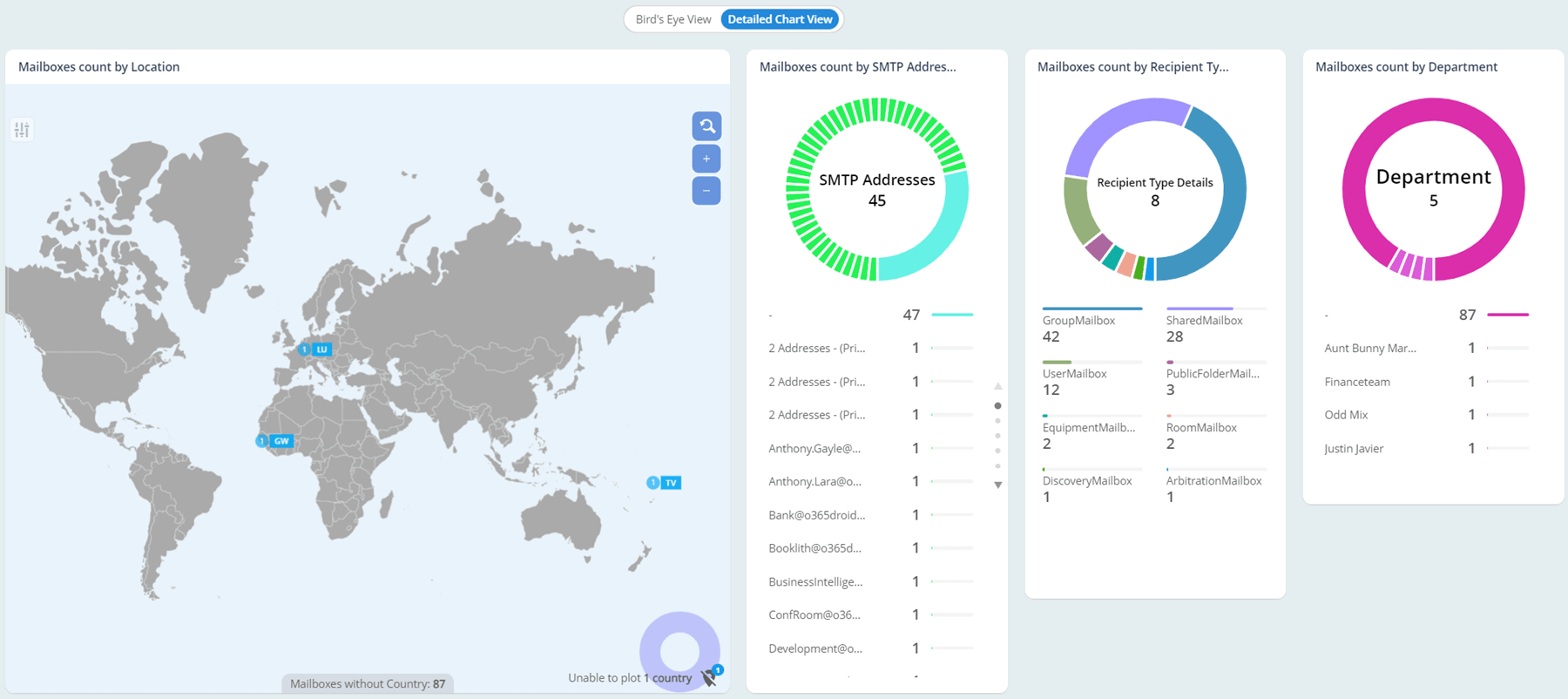Click 'Mailboxes count by Department' title
The image size is (1568, 699).
coord(1407,67)
